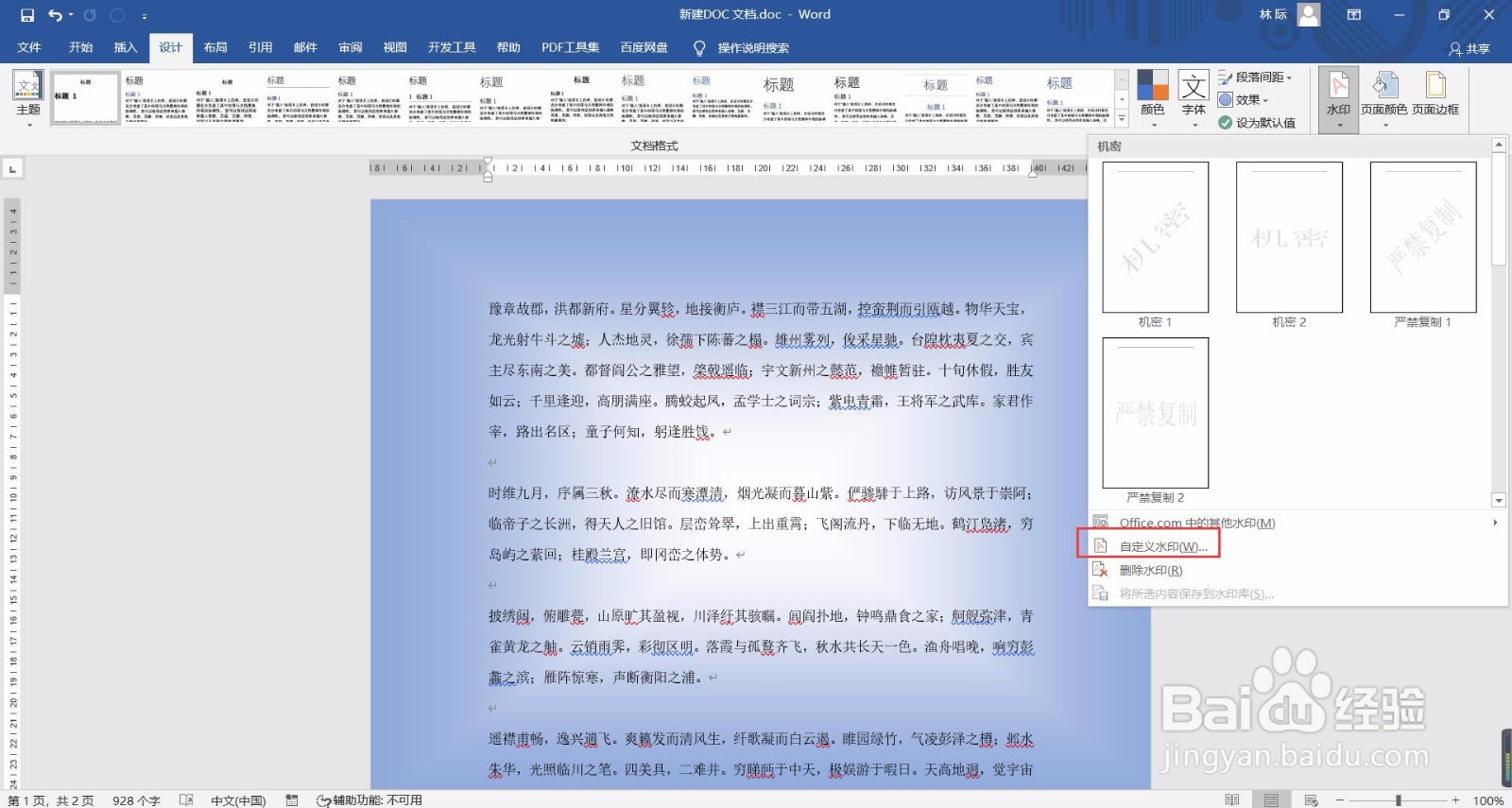Open the 段落间距 paragraph spacing dropdown

1255,77
